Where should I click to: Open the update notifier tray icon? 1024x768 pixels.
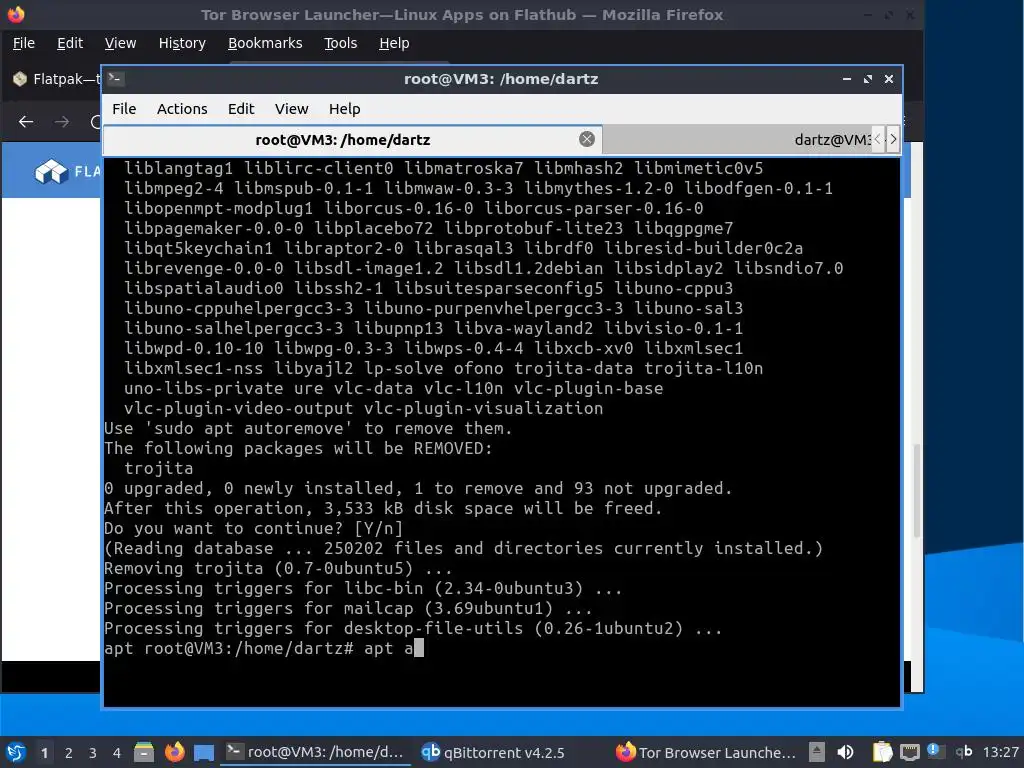[935, 751]
